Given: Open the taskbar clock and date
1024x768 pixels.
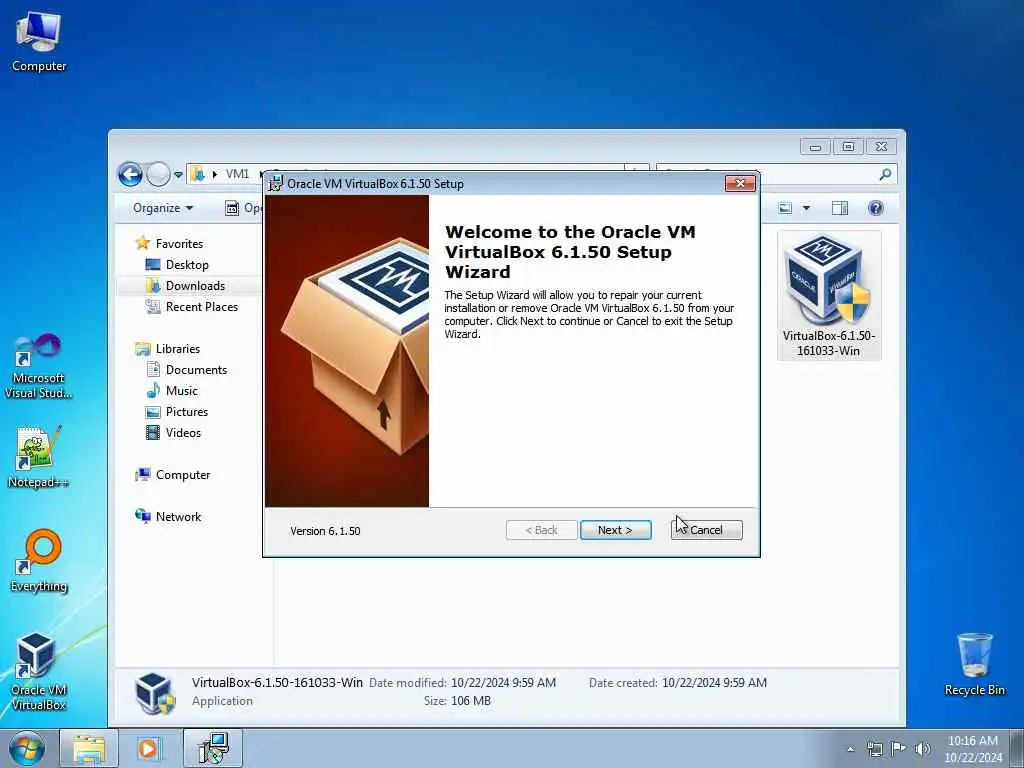Looking at the screenshot, I should (972, 749).
